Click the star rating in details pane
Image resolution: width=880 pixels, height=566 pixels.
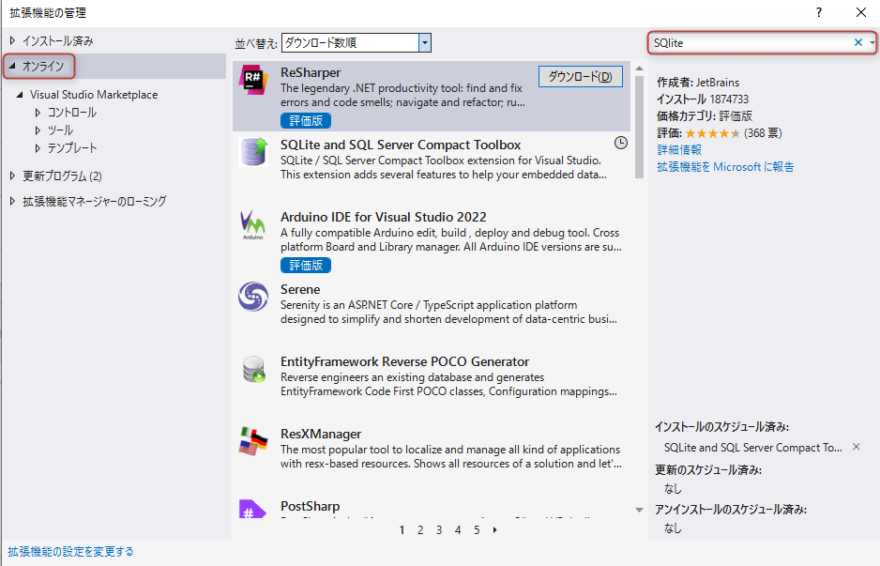(x=712, y=134)
